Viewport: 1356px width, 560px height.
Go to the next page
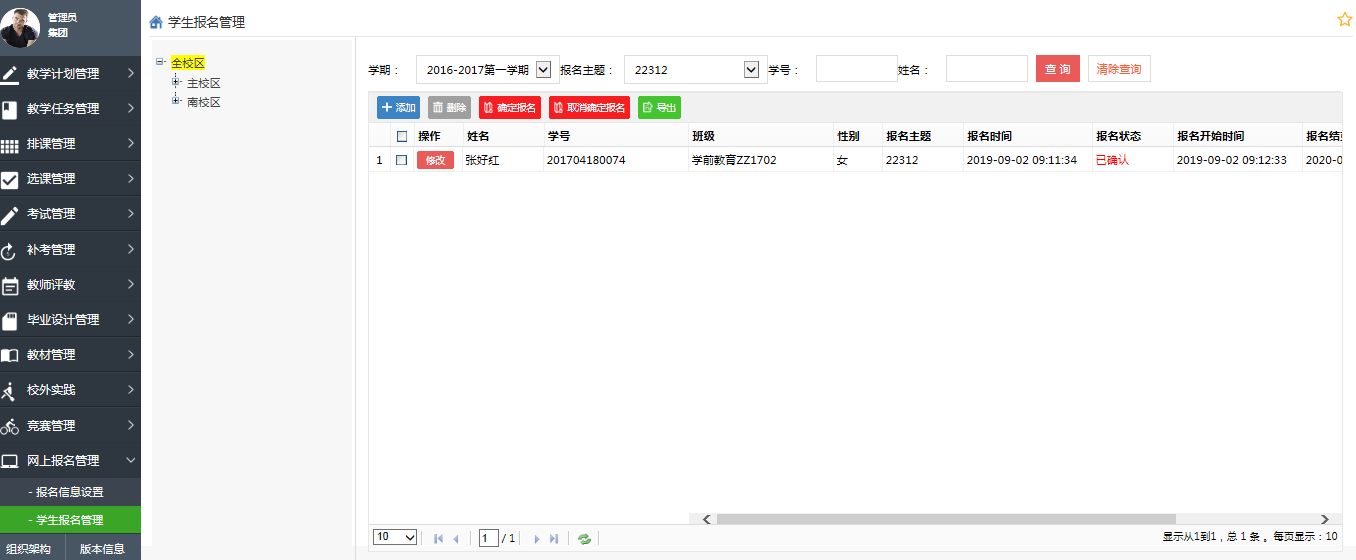537,538
